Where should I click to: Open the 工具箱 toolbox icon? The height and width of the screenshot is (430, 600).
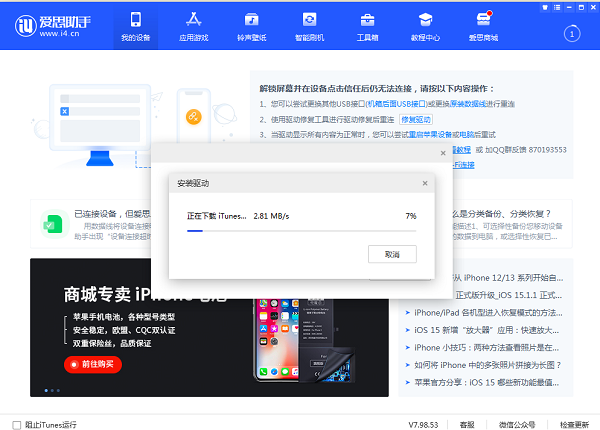click(x=368, y=27)
